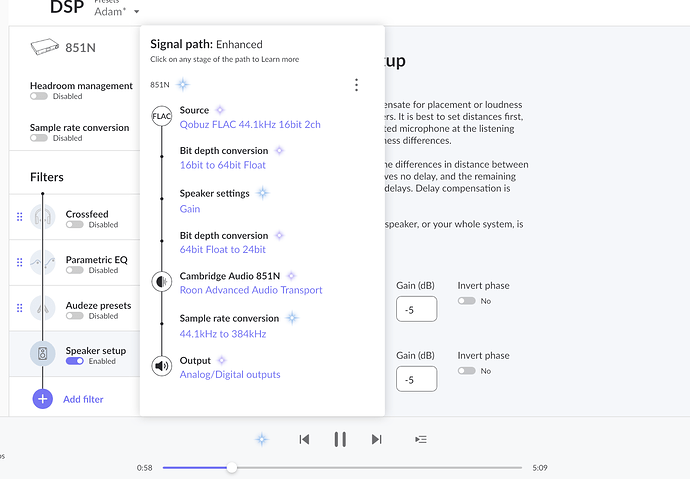This screenshot has width=690, height=479.
Task: Click the 851N signal quality star
Action: [183, 84]
